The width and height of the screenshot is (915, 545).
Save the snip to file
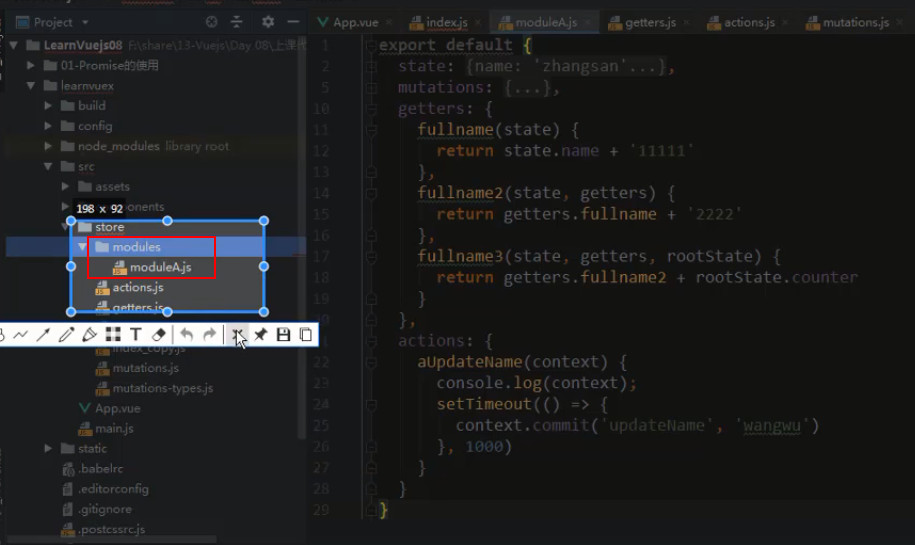283,334
